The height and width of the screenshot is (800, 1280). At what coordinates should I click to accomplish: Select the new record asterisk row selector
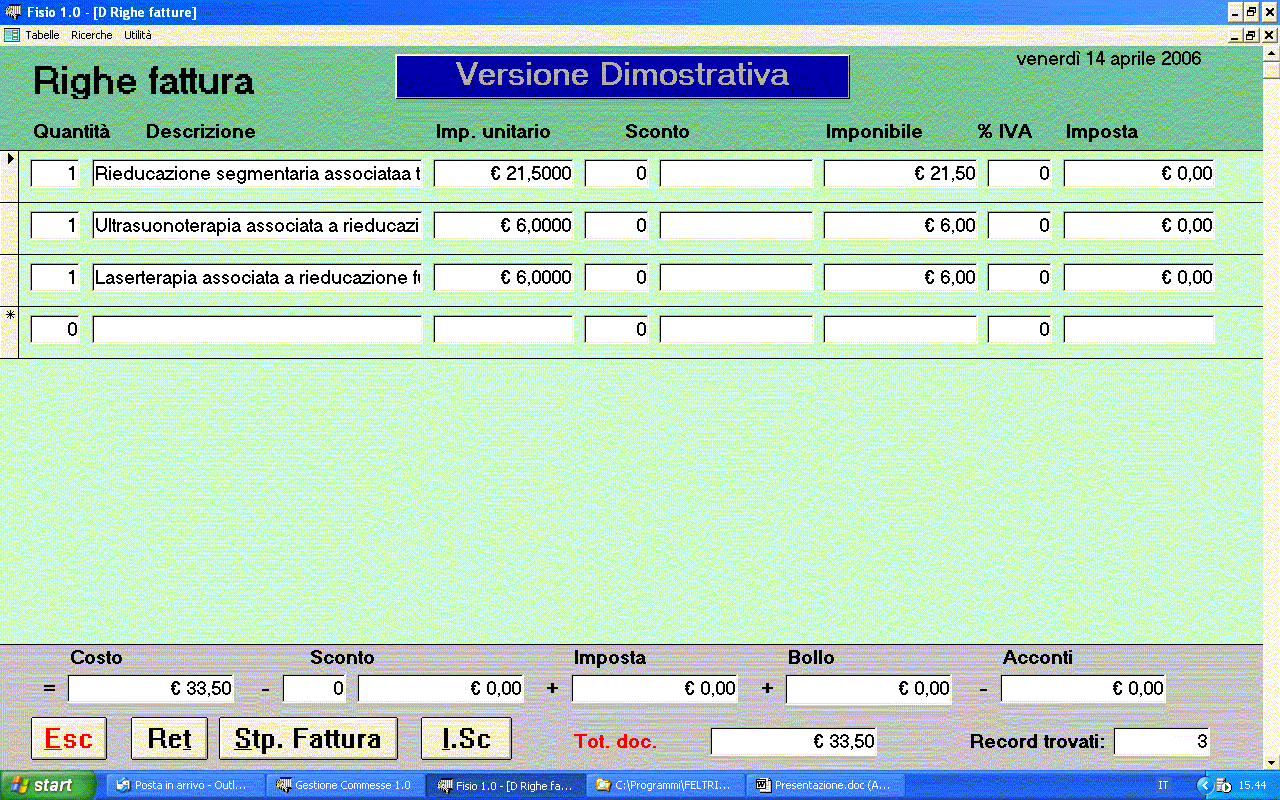coord(9,315)
